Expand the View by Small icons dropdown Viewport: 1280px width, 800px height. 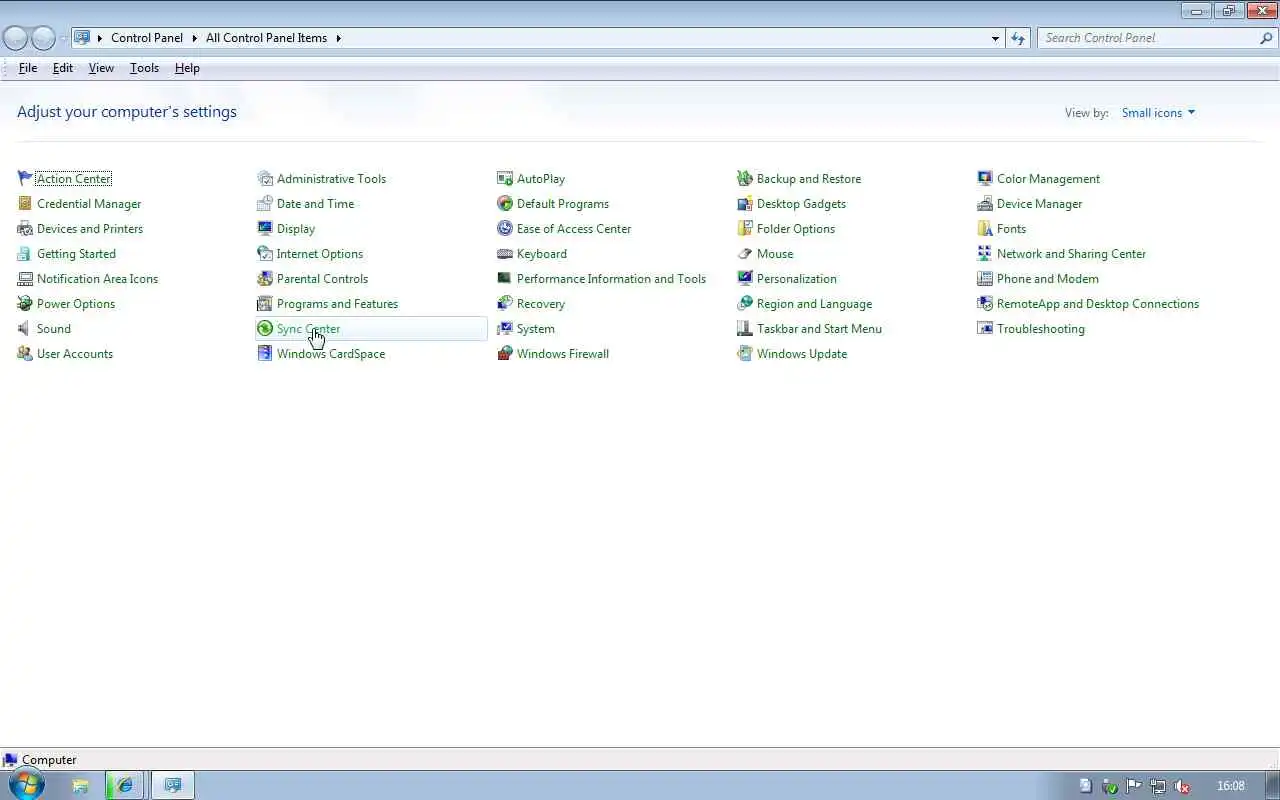pos(1158,113)
